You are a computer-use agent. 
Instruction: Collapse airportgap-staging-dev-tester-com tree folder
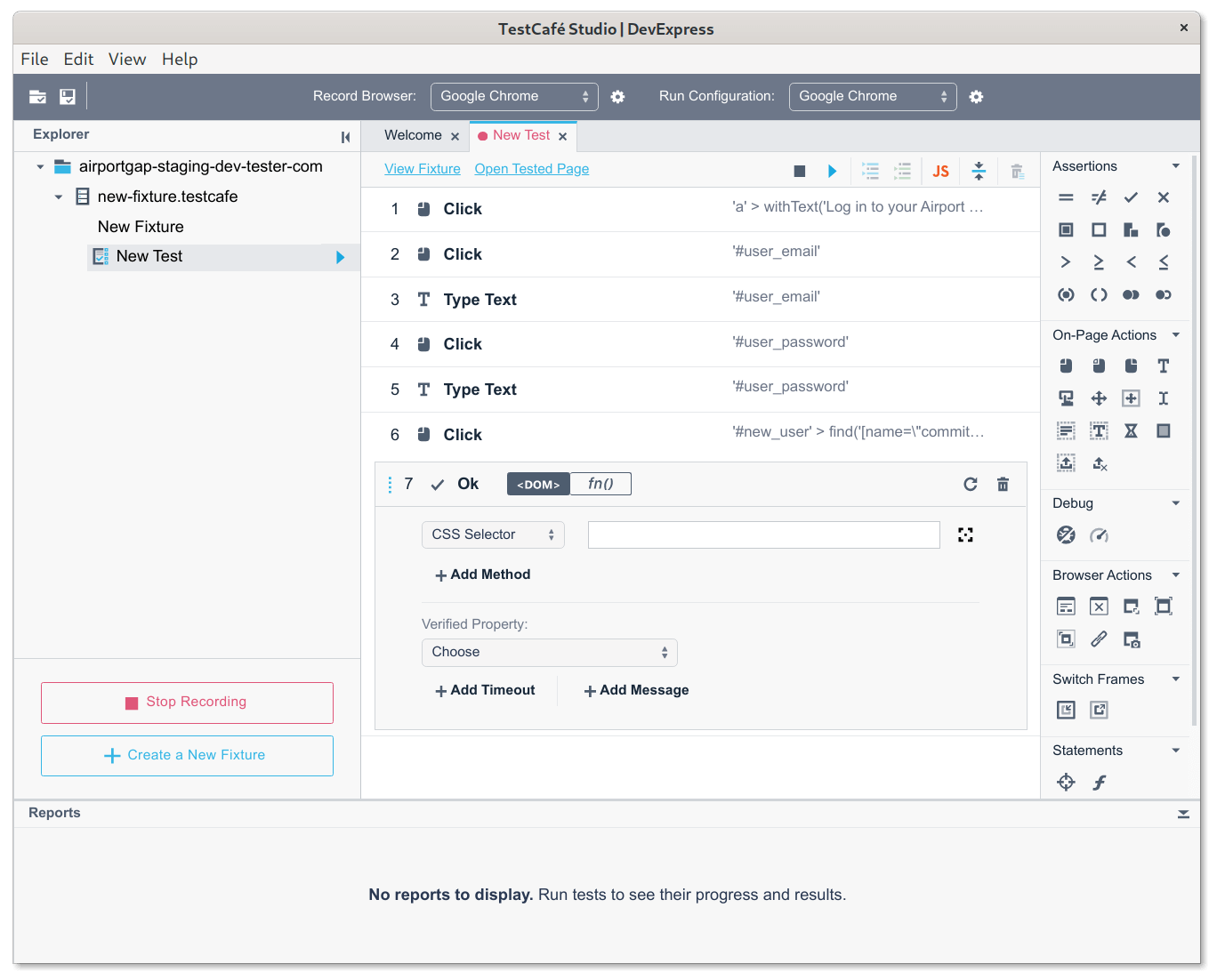[x=40, y=167]
